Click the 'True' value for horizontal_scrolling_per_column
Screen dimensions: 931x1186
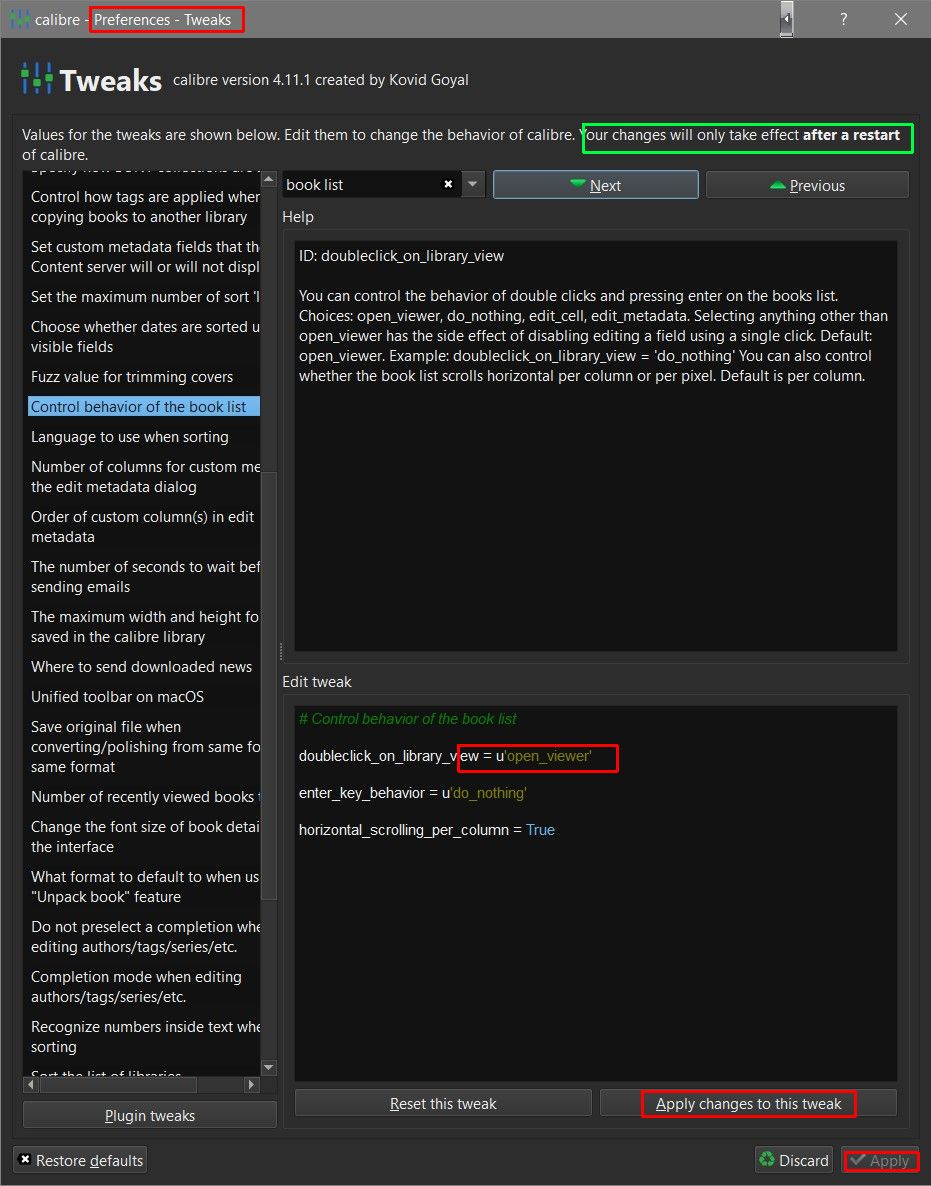point(540,830)
